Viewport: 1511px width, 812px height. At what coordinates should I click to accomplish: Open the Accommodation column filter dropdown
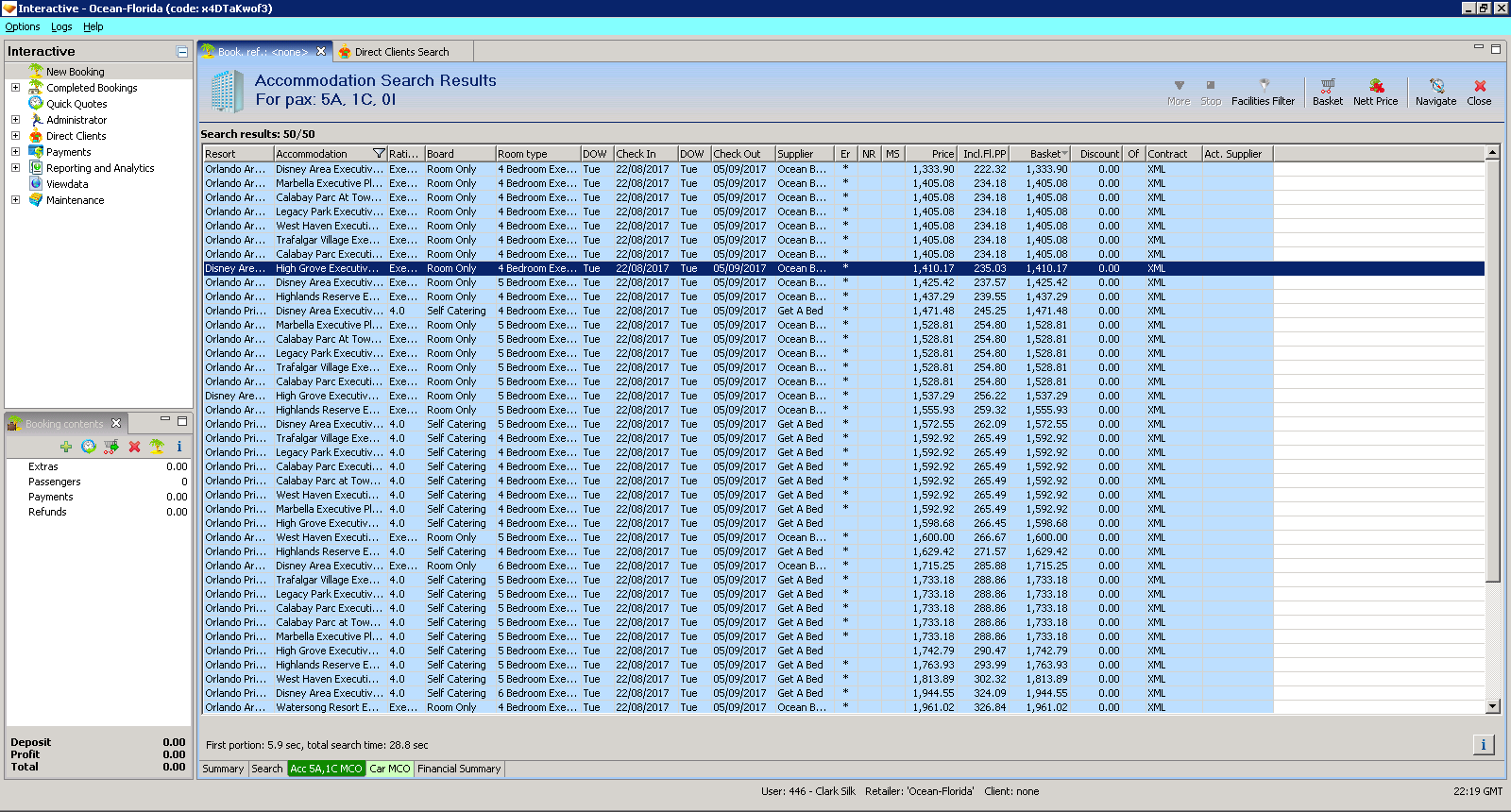tap(379, 154)
